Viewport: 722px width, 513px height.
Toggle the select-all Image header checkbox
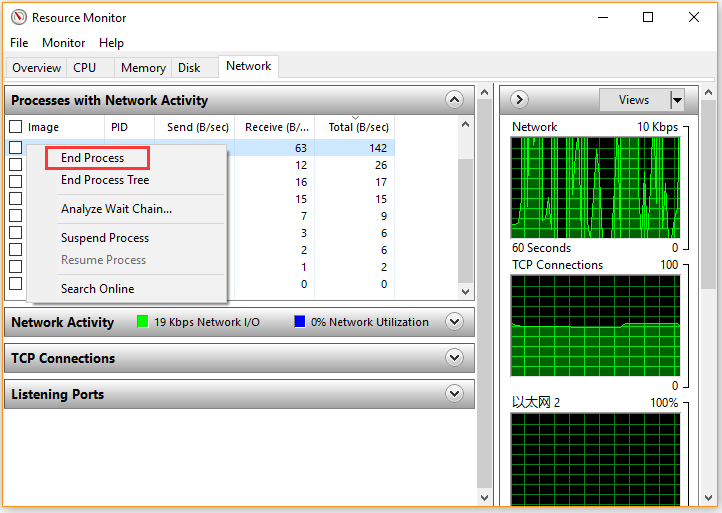pyautogui.click(x=16, y=127)
